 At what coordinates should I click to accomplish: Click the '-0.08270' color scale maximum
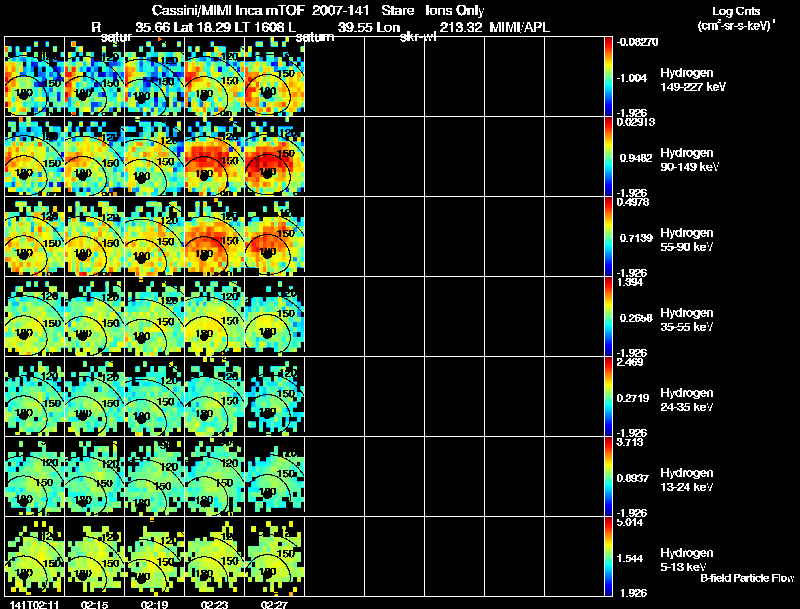[x=637, y=42]
